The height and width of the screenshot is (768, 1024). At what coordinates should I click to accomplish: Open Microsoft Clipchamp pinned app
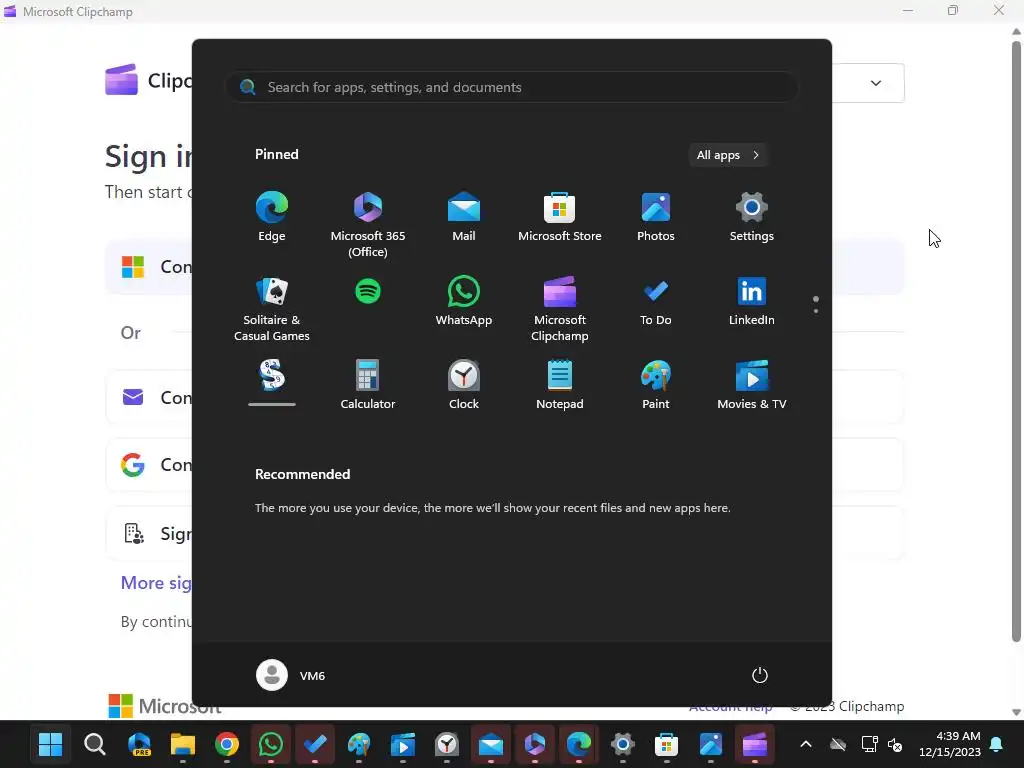click(560, 308)
